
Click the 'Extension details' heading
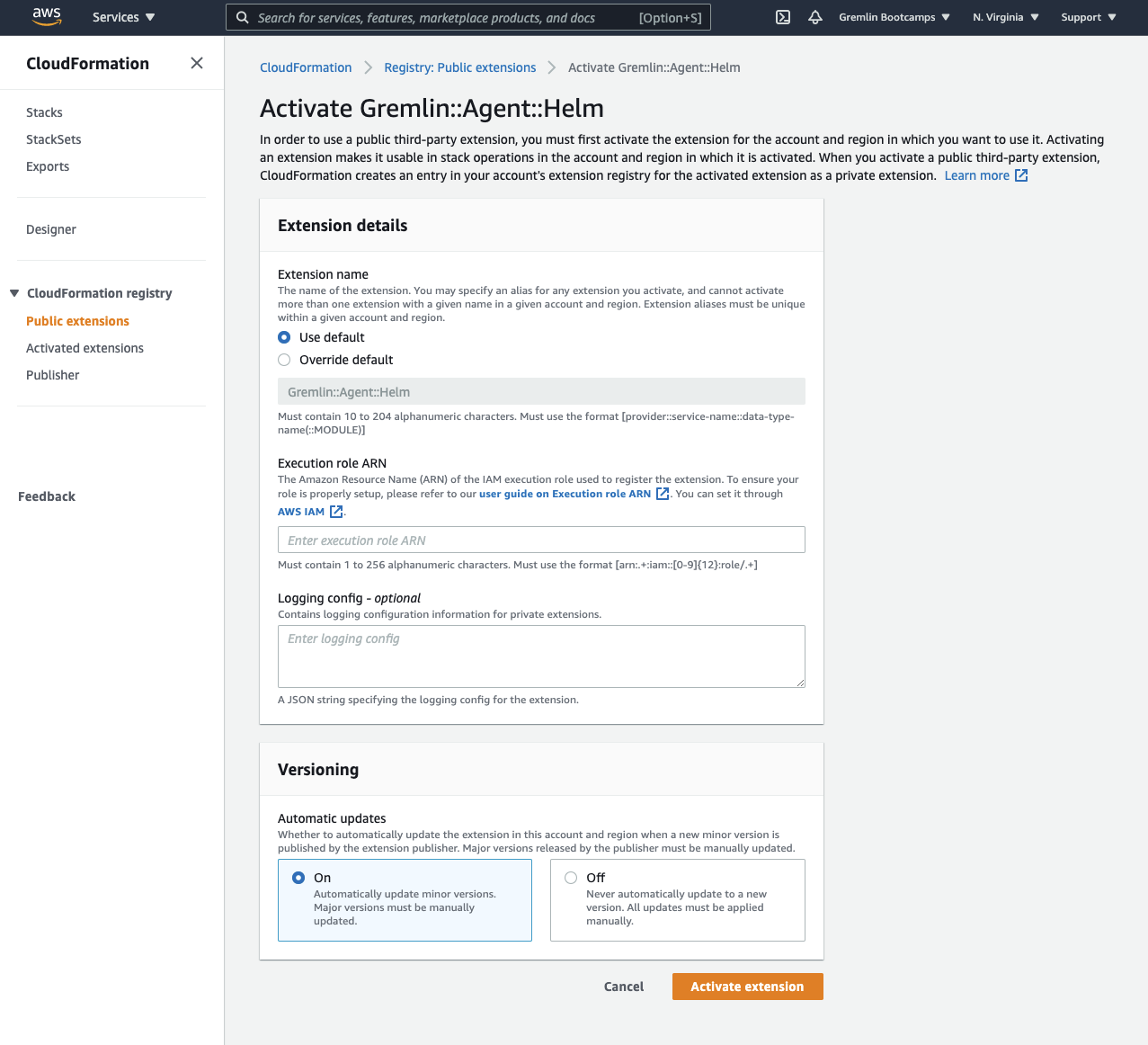[x=343, y=226]
